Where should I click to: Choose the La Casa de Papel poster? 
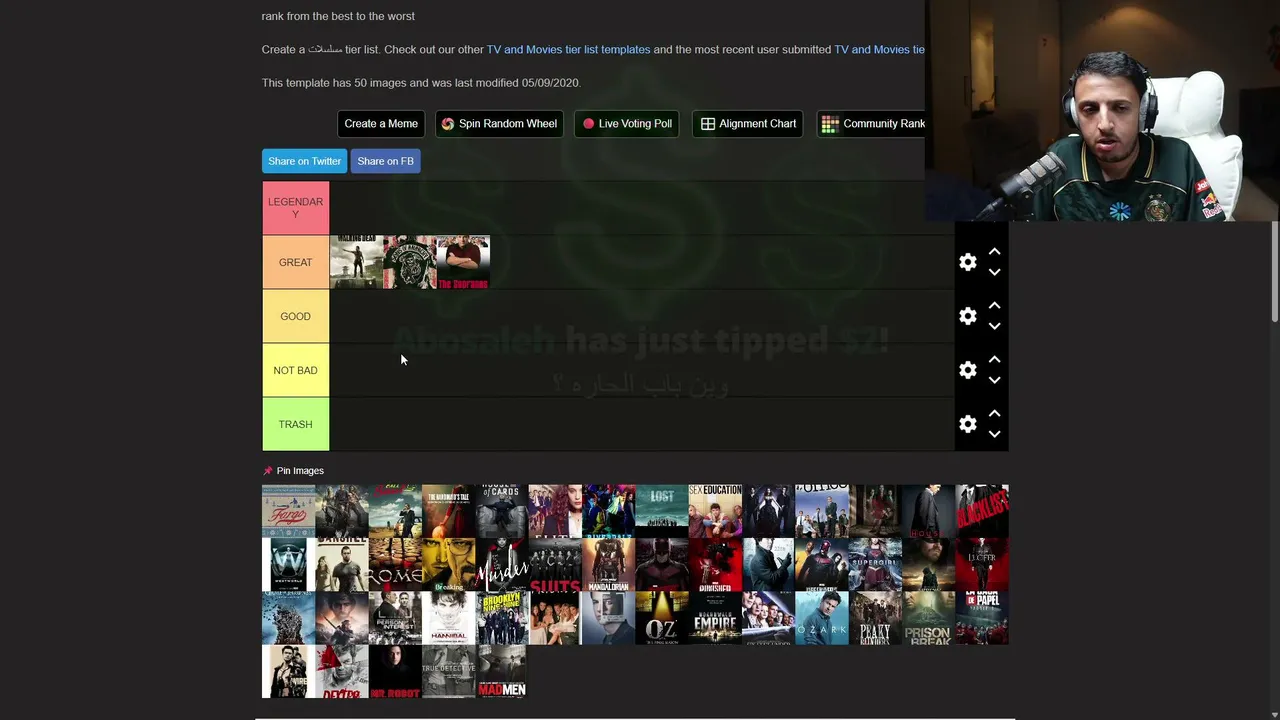click(982, 618)
